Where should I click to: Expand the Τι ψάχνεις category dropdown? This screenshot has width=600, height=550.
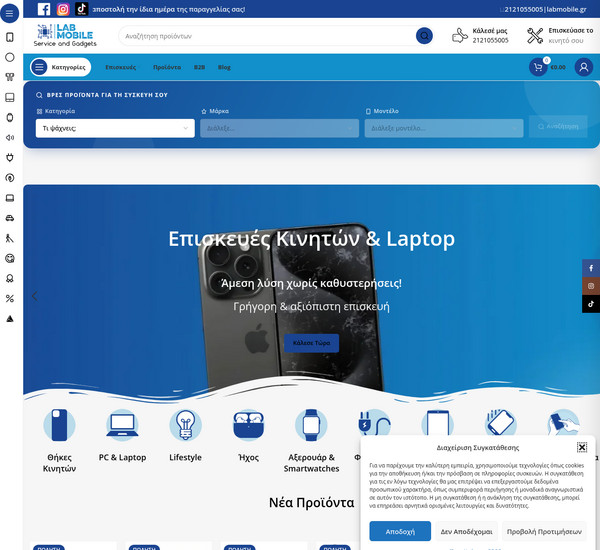tap(115, 128)
